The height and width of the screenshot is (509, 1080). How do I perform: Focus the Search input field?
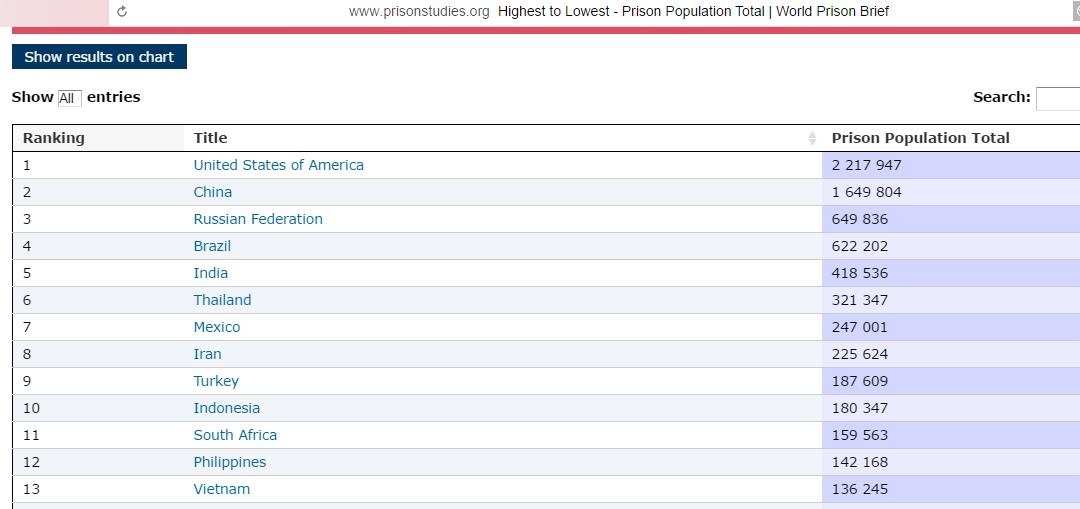[x=1058, y=98]
